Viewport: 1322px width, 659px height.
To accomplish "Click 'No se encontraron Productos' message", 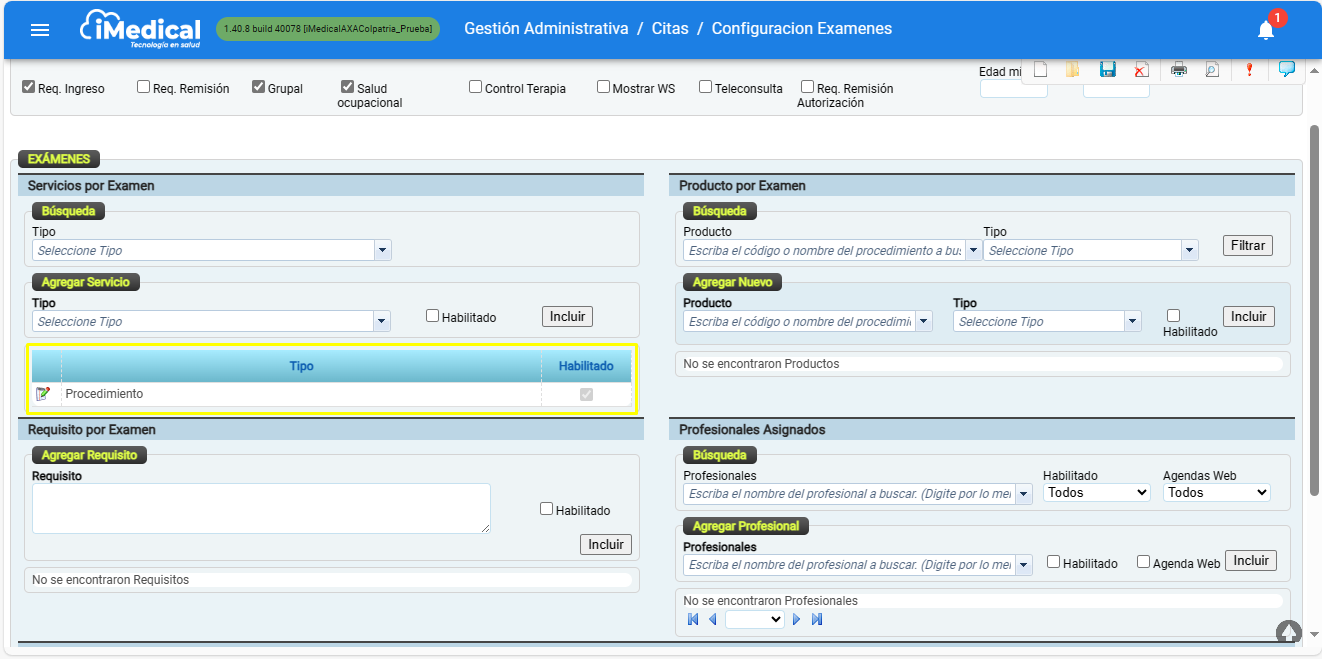I will (x=761, y=364).
